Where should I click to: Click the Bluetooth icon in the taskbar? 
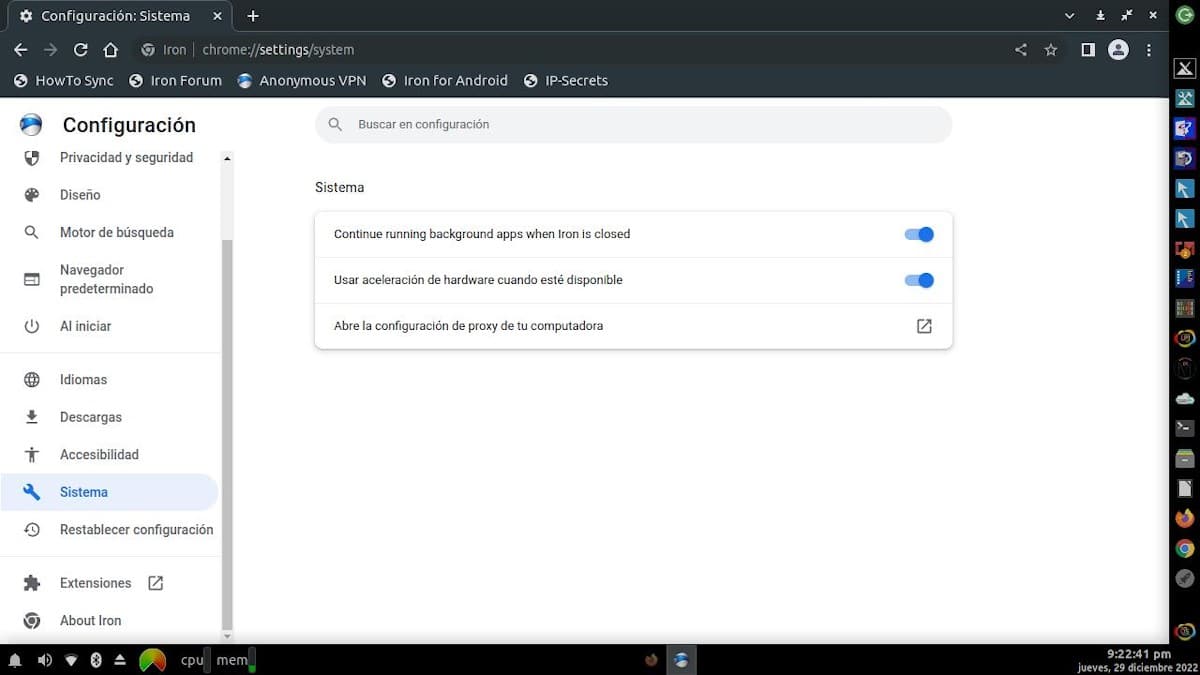coord(96,660)
